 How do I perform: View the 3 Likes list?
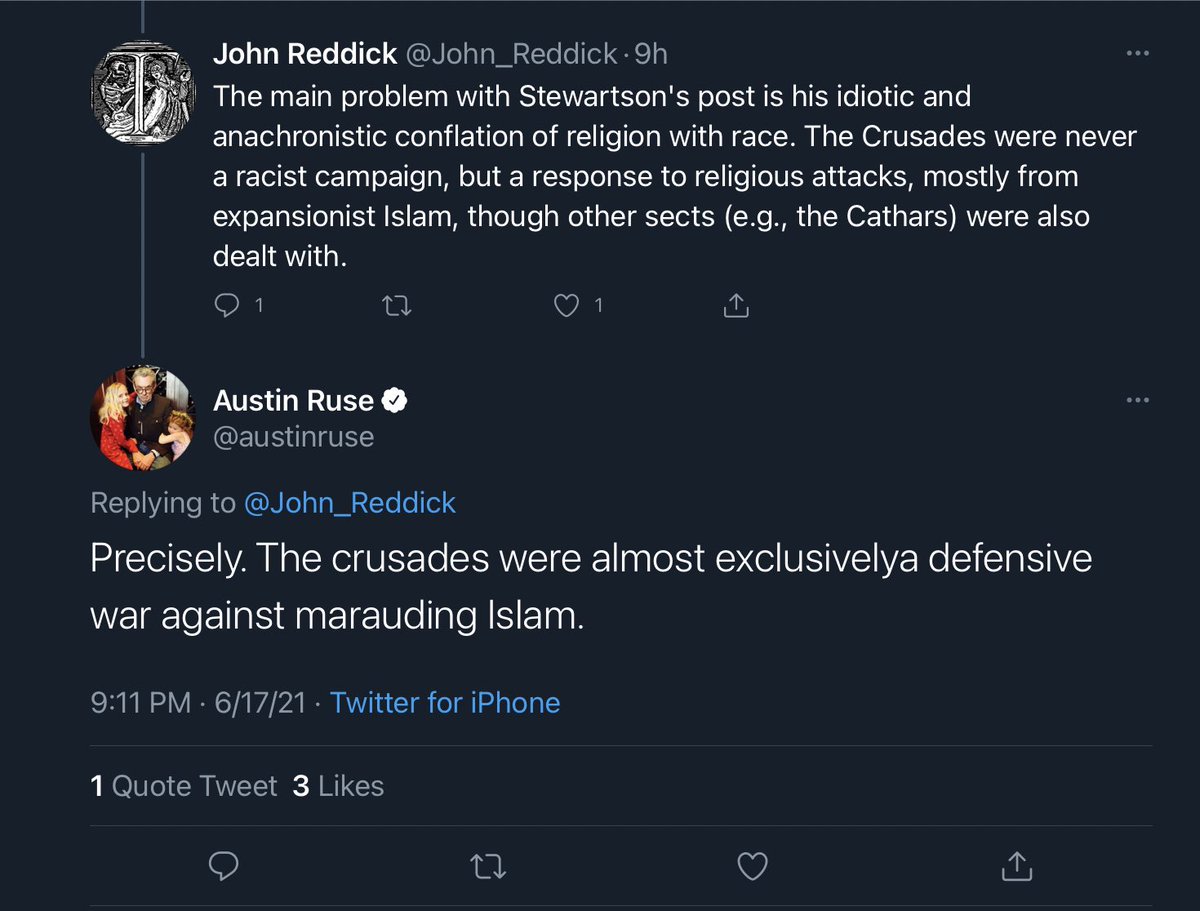click(338, 786)
